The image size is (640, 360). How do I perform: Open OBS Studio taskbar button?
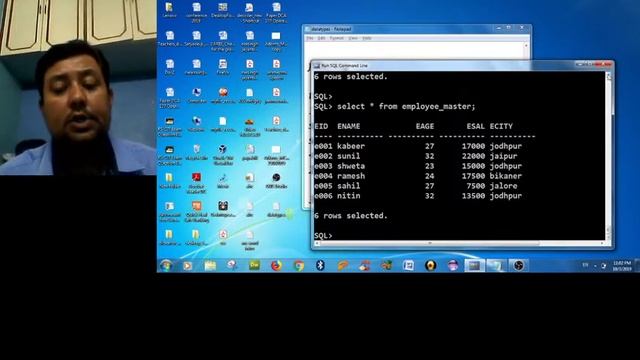518,266
